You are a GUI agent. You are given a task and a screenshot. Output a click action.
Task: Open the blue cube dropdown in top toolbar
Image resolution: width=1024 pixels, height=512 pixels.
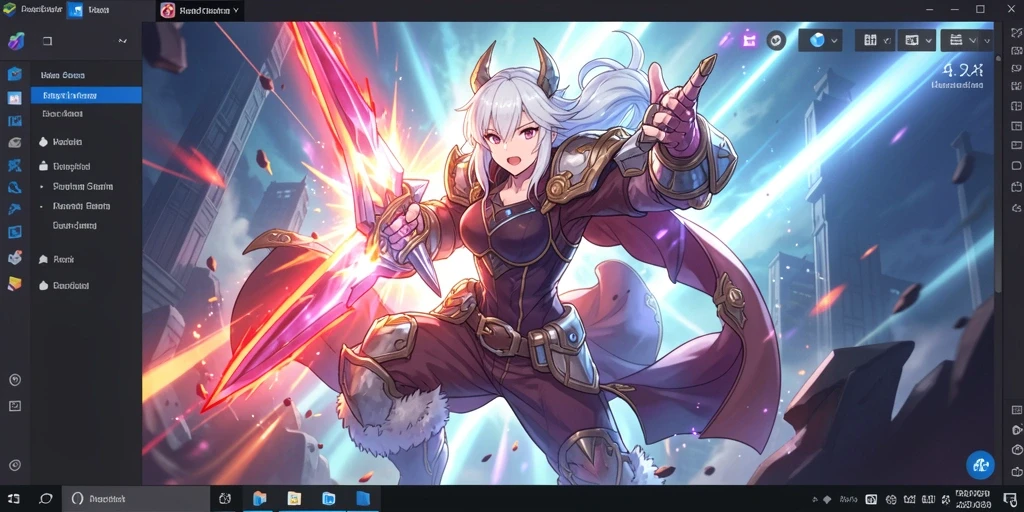(x=821, y=40)
